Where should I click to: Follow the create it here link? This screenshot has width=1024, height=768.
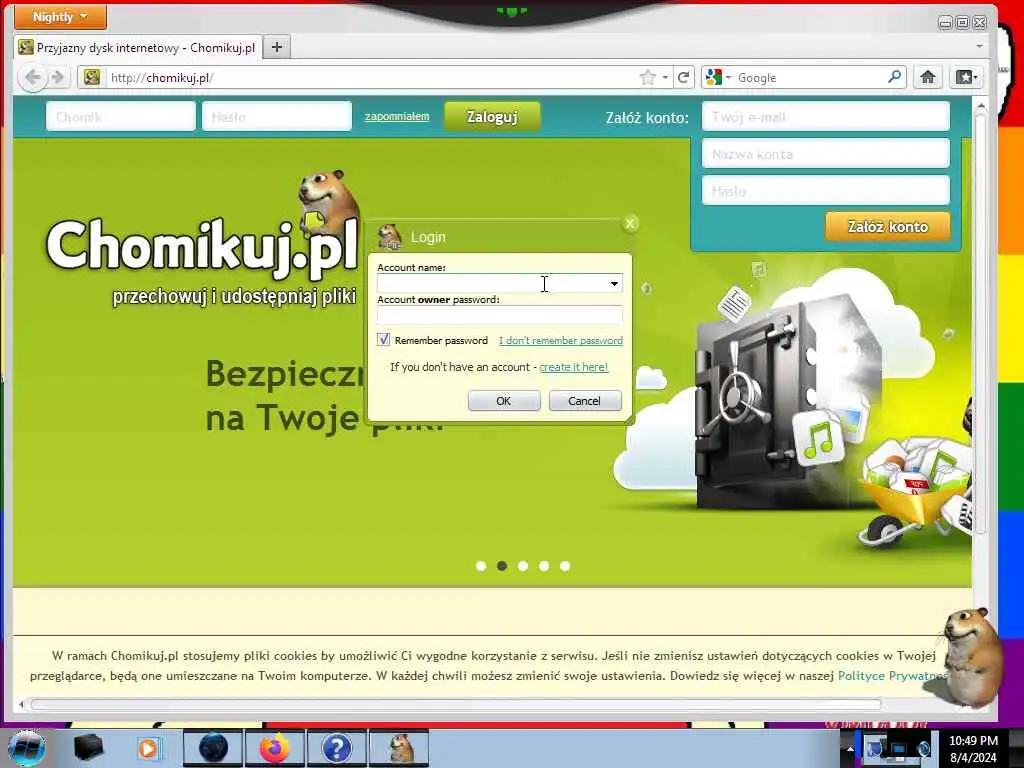[573, 367]
